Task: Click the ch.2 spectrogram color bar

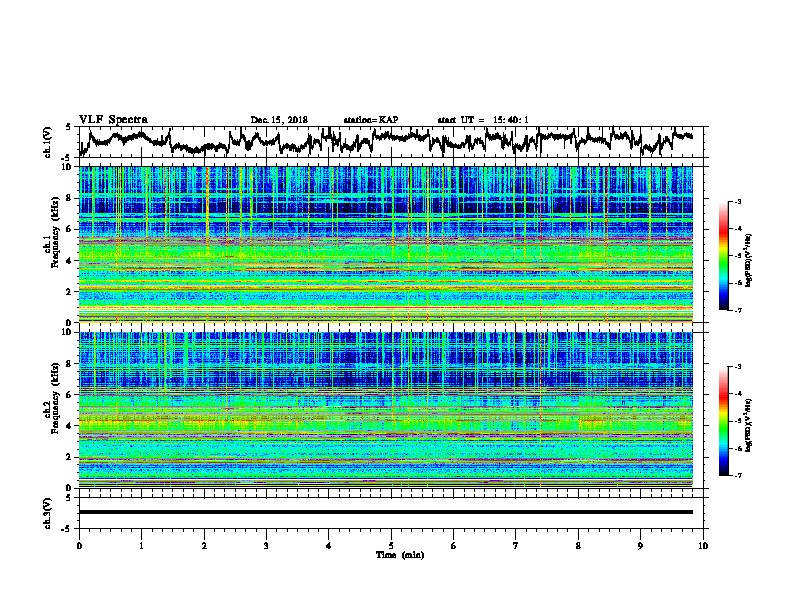Action: [x=723, y=421]
